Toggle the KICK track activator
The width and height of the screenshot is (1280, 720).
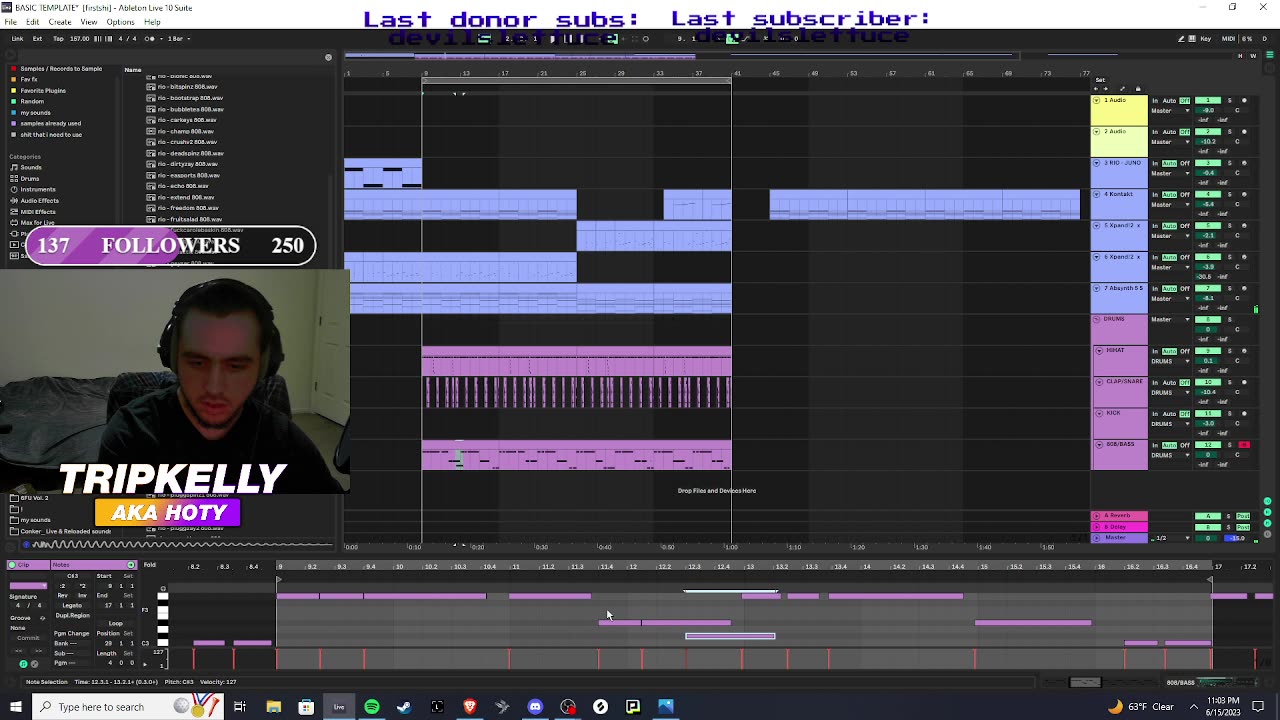click(1208, 413)
